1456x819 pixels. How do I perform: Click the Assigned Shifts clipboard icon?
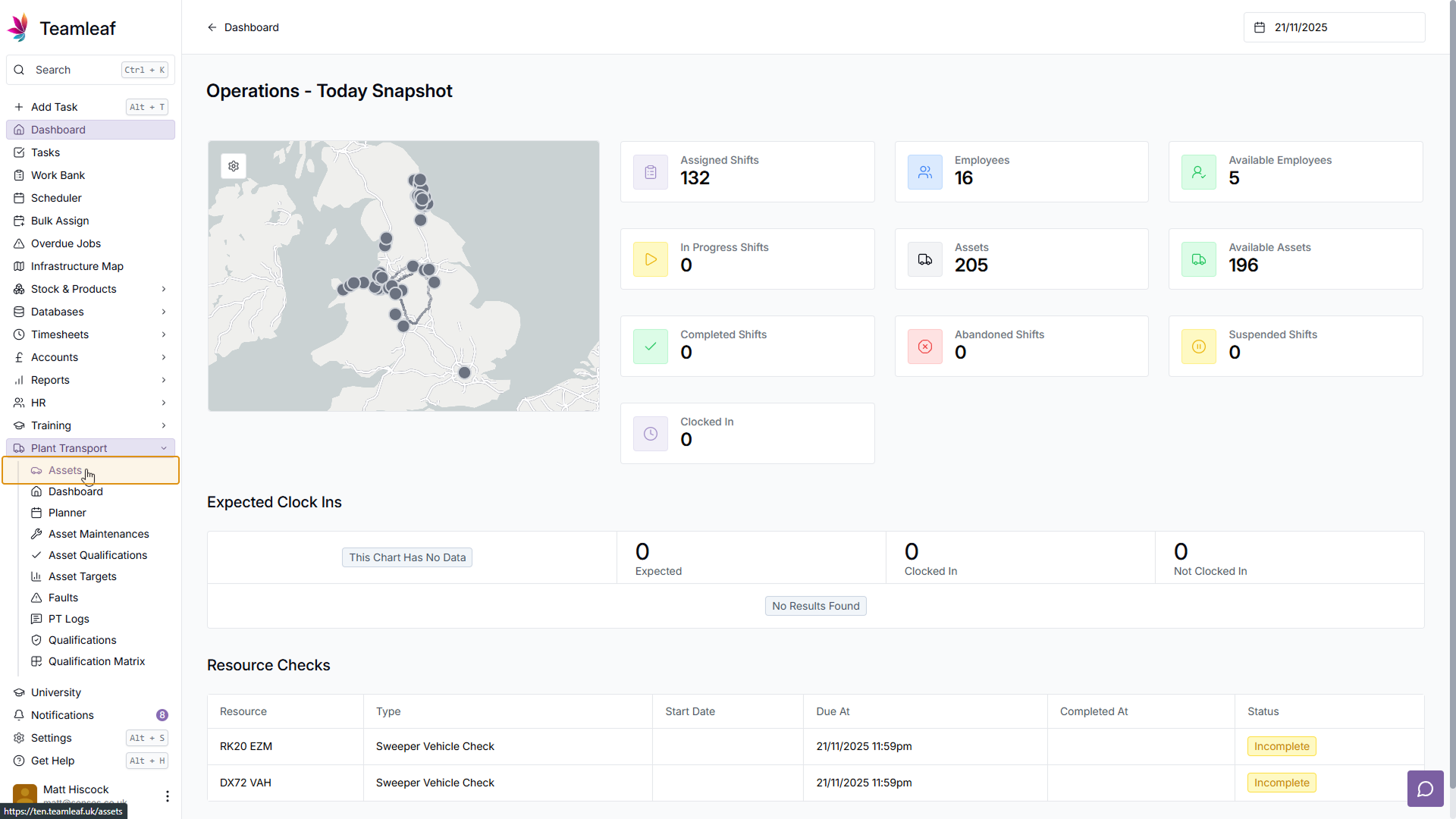coord(651,172)
